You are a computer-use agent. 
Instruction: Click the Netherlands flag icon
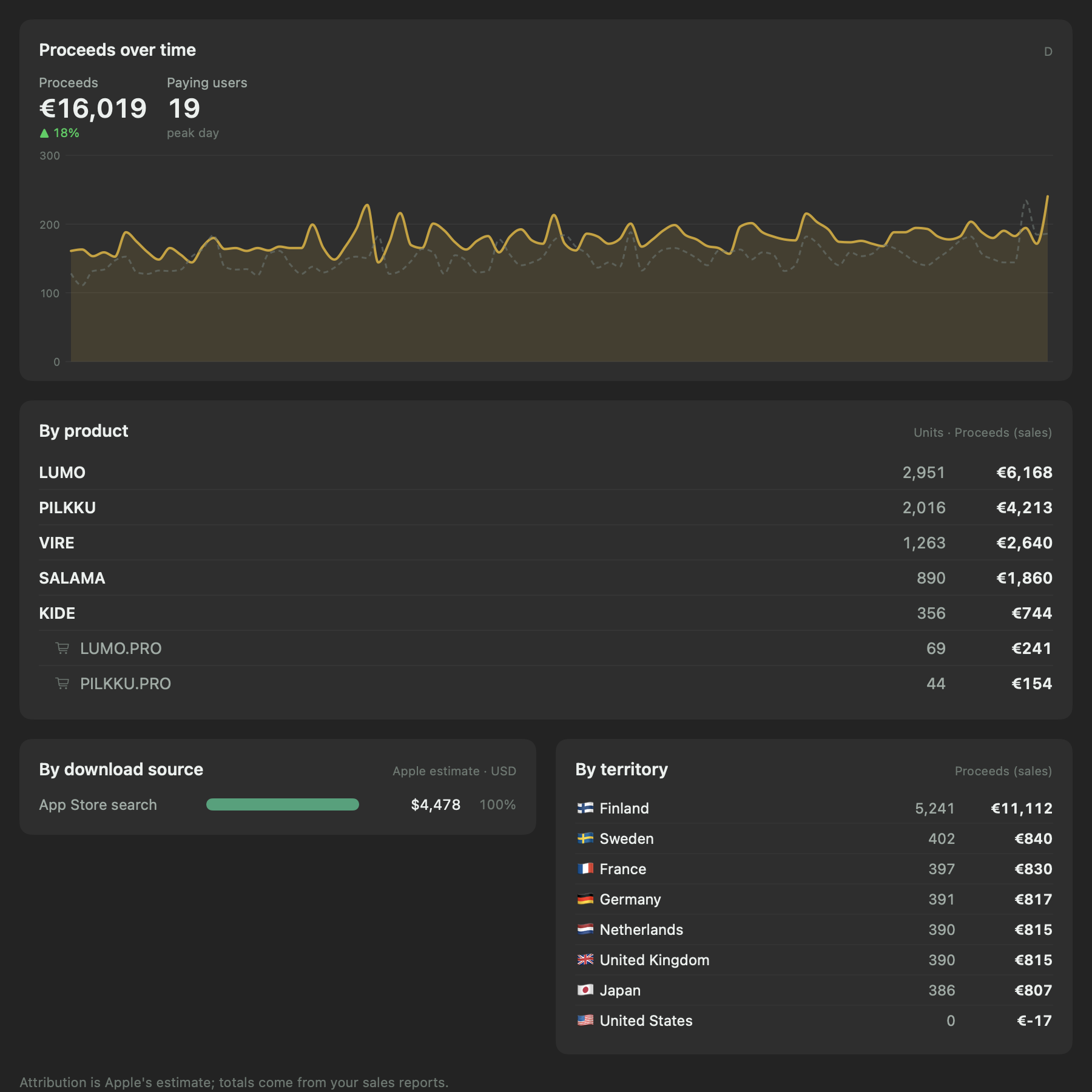tap(585, 929)
